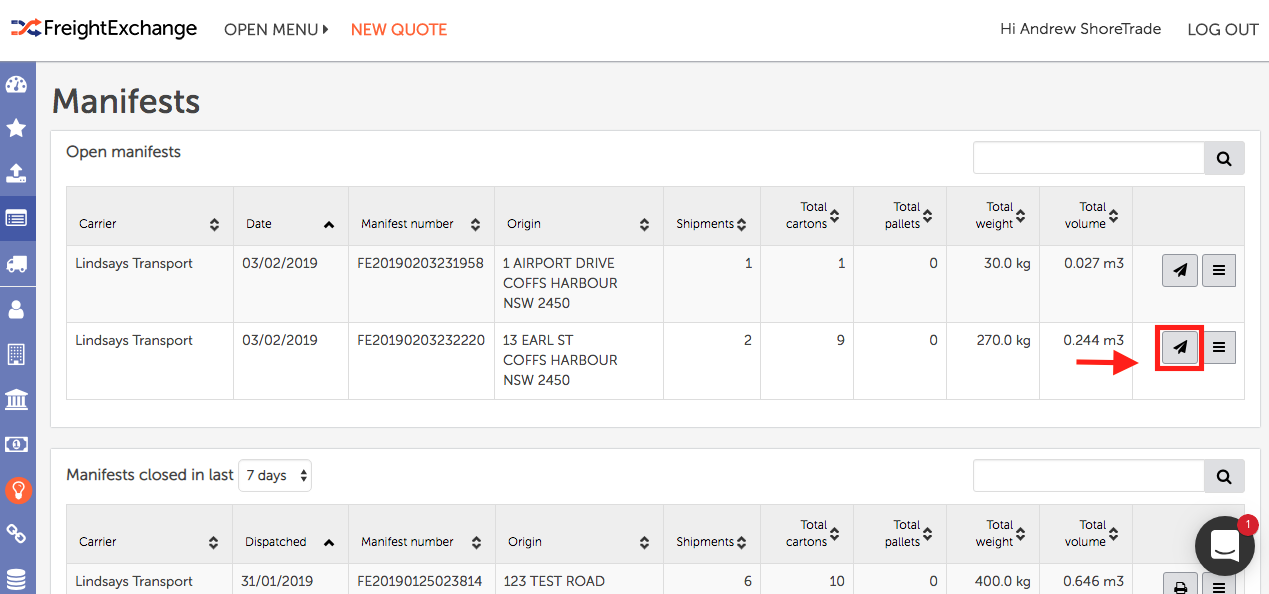The image size is (1269, 594).
Task: Click origin 1 AIRPORT DRIVE COFFS HARBOUR
Action: pos(560,283)
